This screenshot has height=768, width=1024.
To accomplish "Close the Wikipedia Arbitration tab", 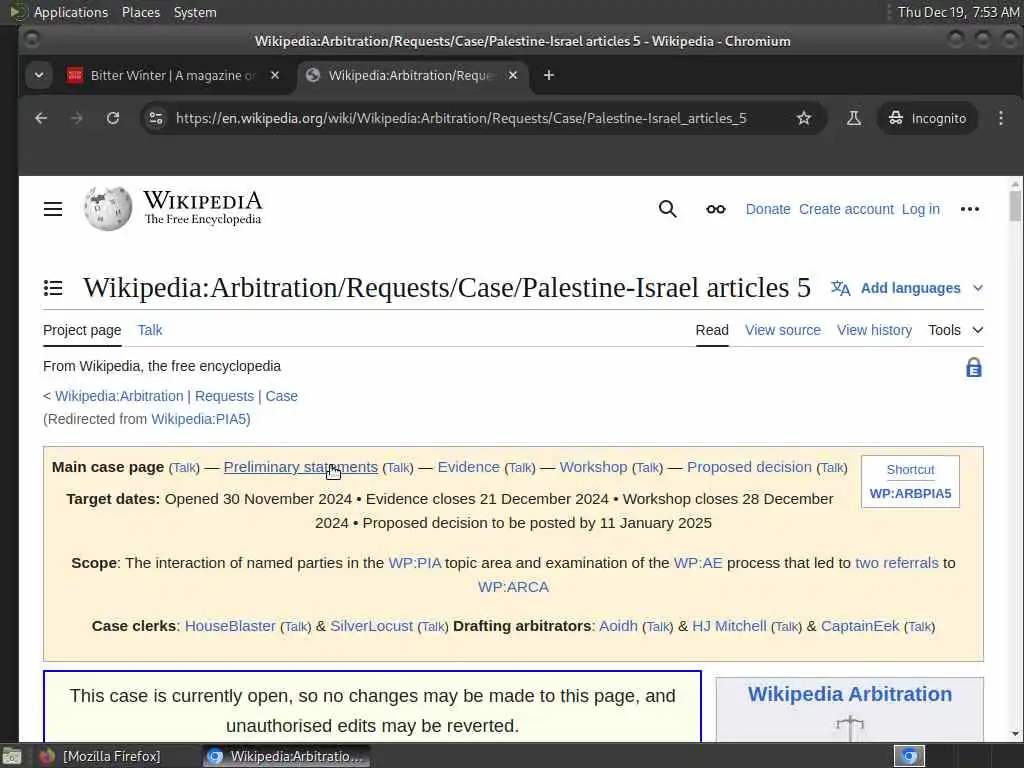I will [x=513, y=76].
